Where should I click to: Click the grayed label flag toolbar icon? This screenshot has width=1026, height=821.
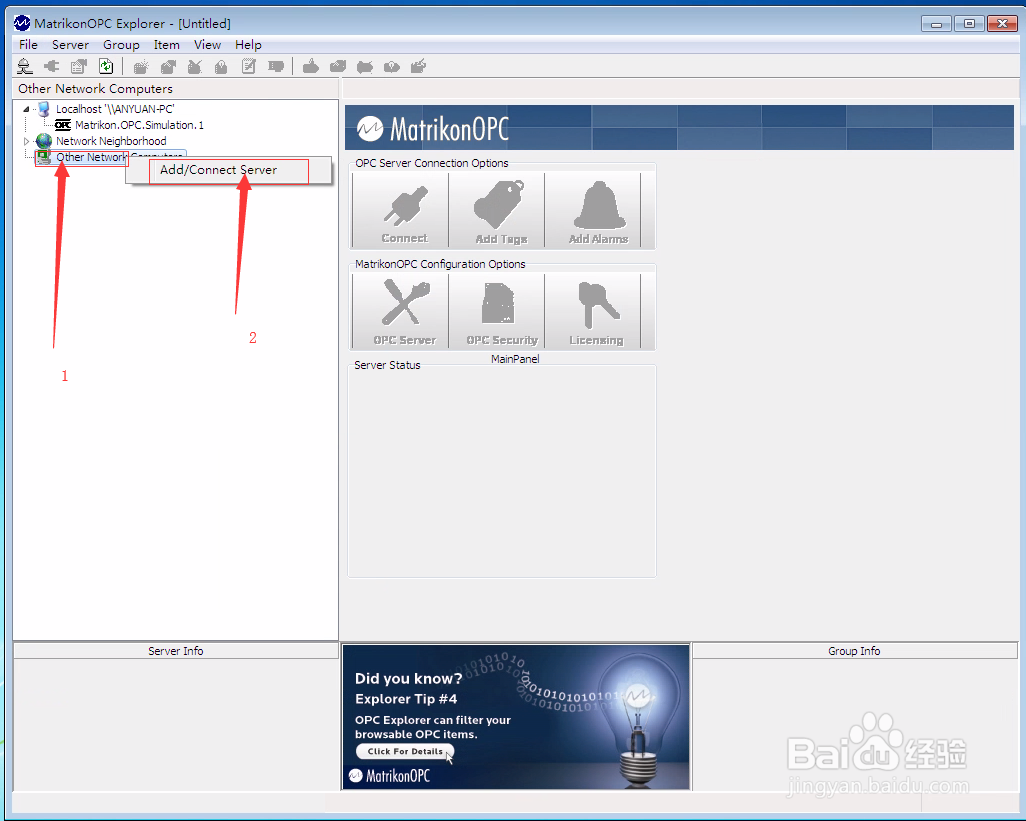click(275, 66)
